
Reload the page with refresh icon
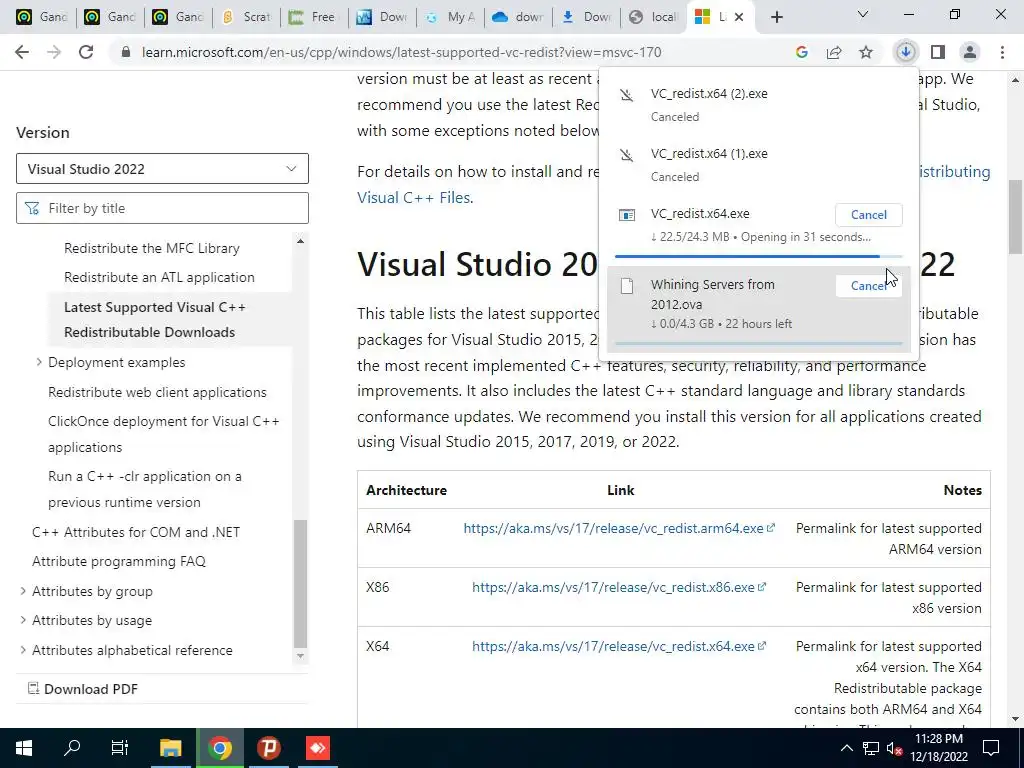click(86, 52)
